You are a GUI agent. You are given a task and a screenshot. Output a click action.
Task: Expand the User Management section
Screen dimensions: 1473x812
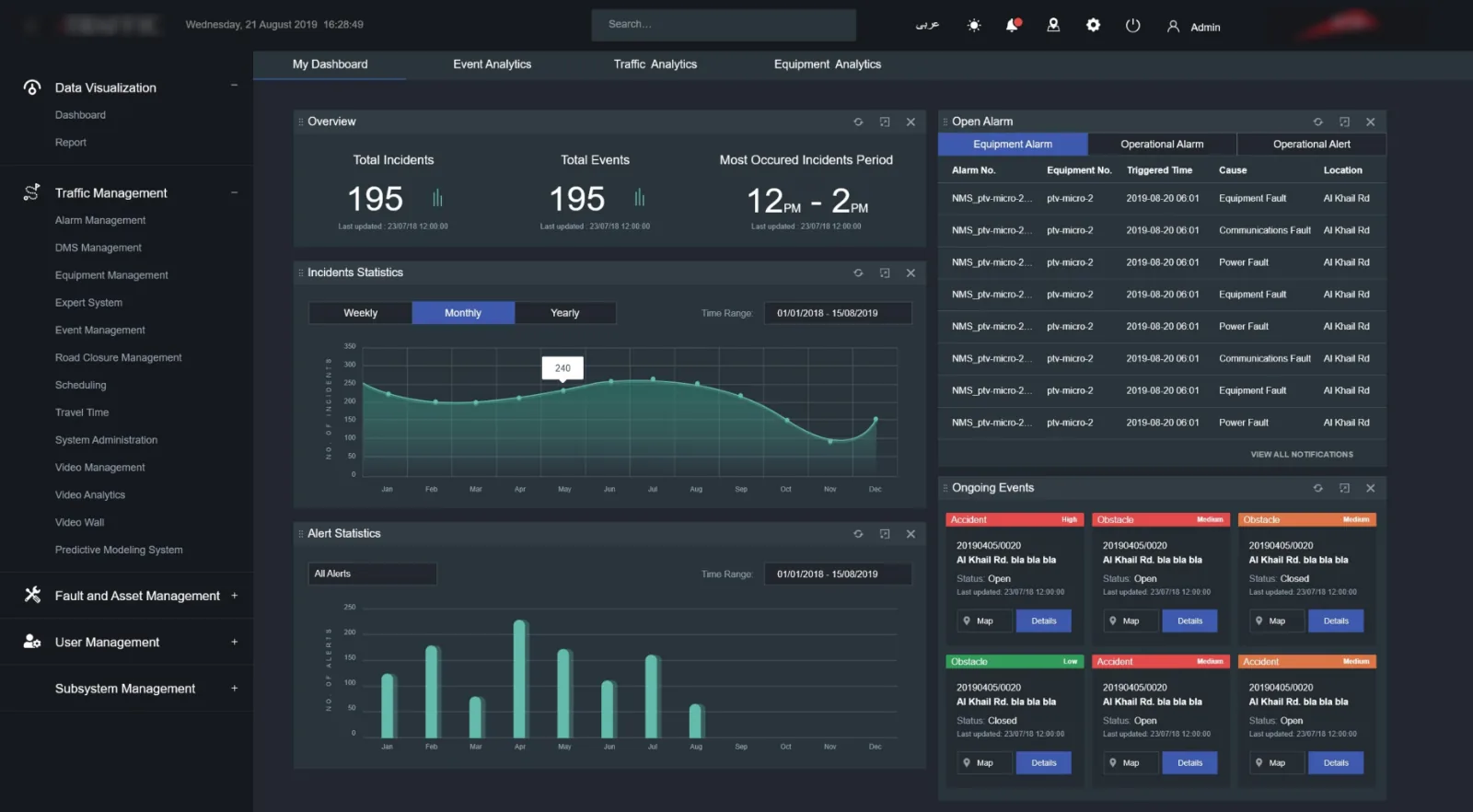pyautogui.click(x=234, y=642)
